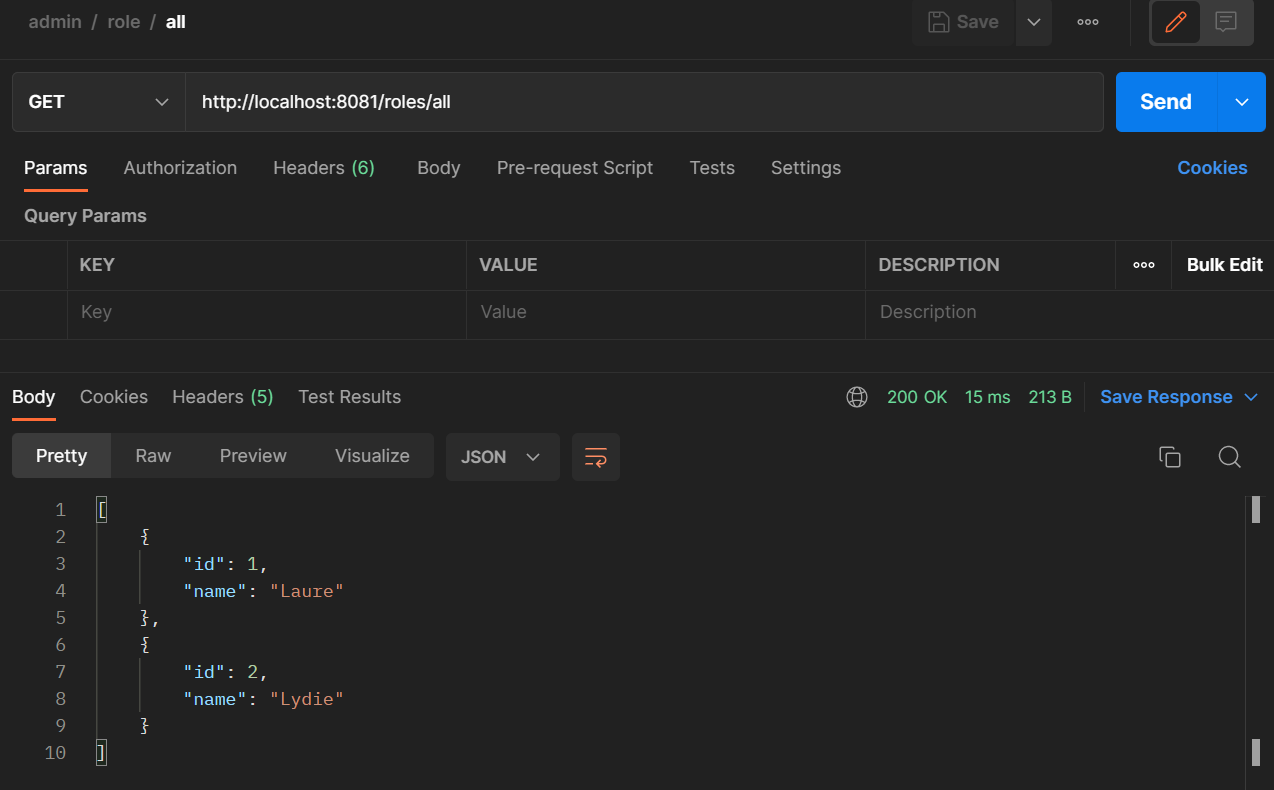Image resolution: width=1274 pixels, height=790 pixels.
Task: Open the GET method dropdown
Action: tap(98, 101)
